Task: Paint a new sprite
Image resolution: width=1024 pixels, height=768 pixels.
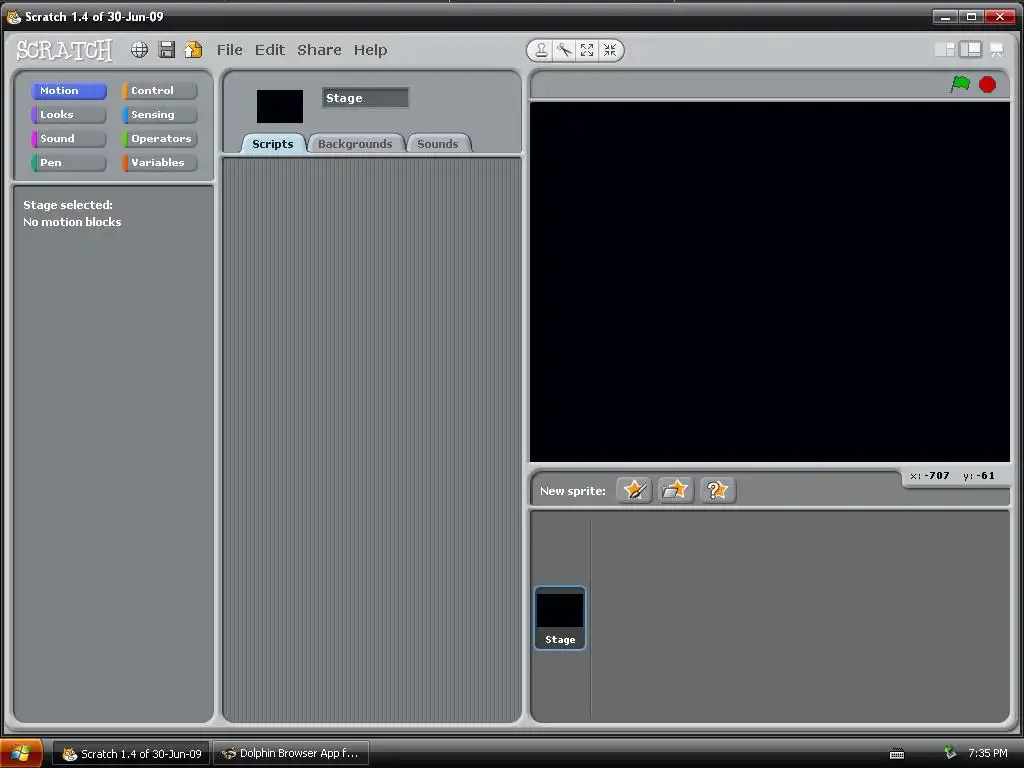Action: pos(634,490)
